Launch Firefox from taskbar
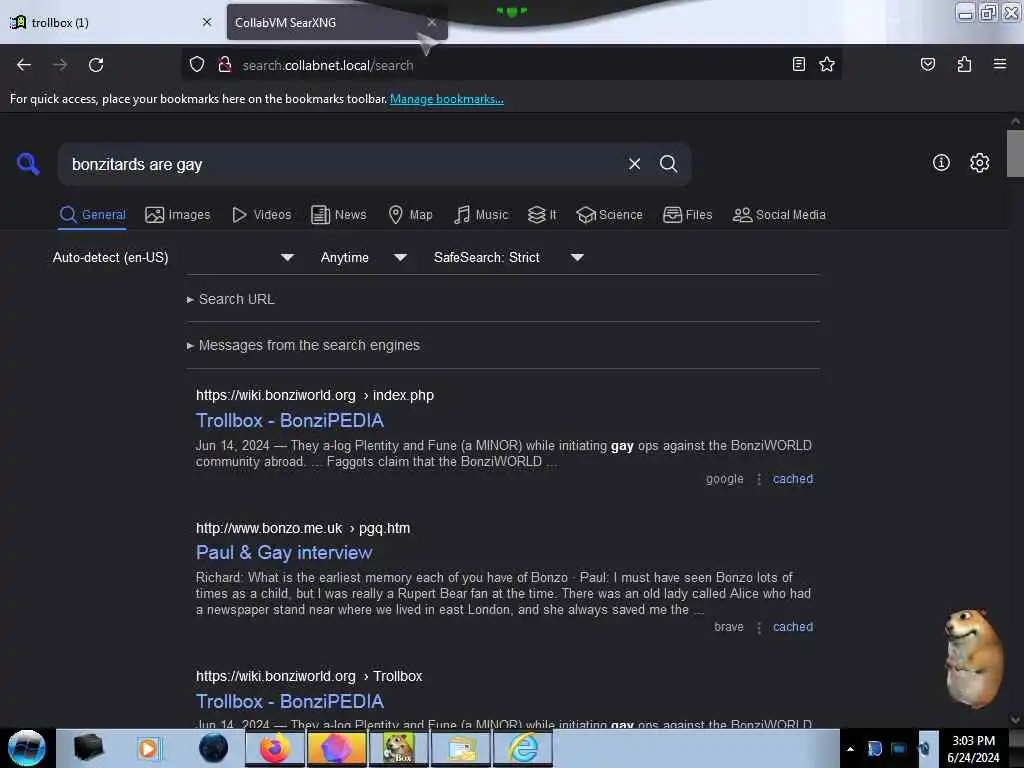 coord(275,748)
